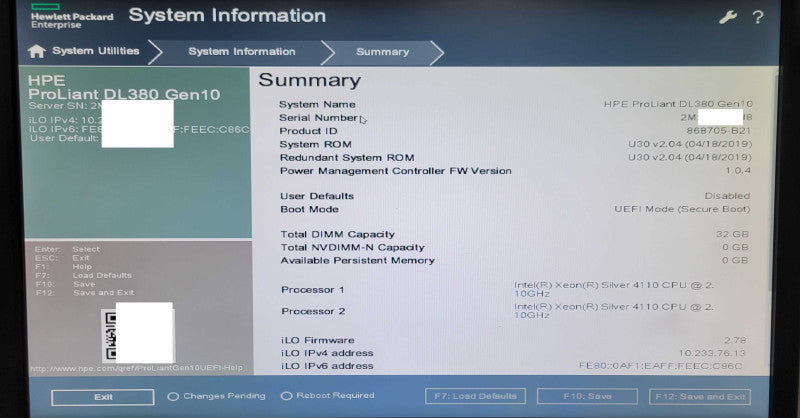Click Boot Mode value UEFI Mode
The height and width of the screenshot is (418, 800).
[x=682, y=209]
